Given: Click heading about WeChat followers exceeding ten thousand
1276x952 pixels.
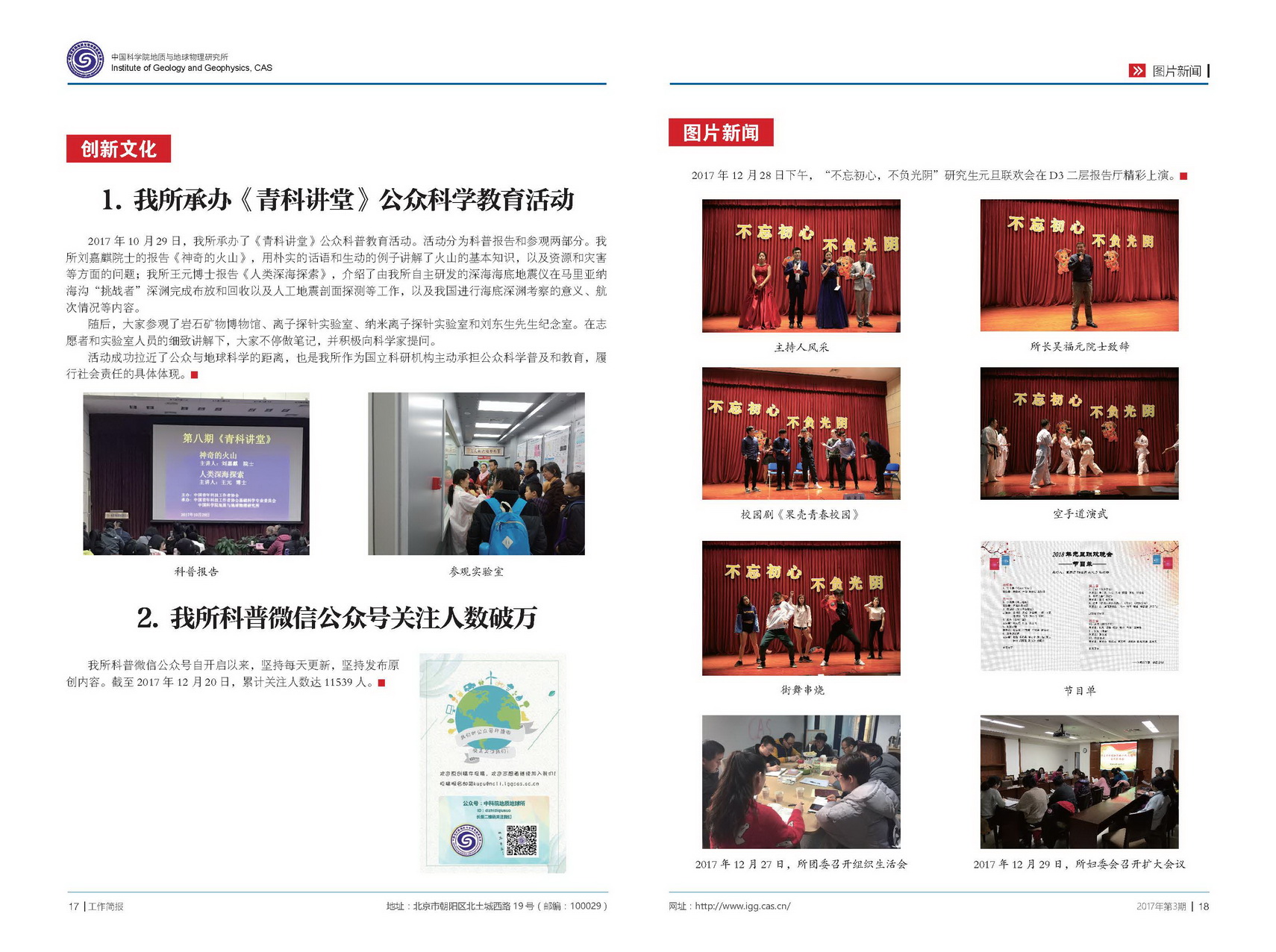Looking at the screenshot, I should 337,618.
